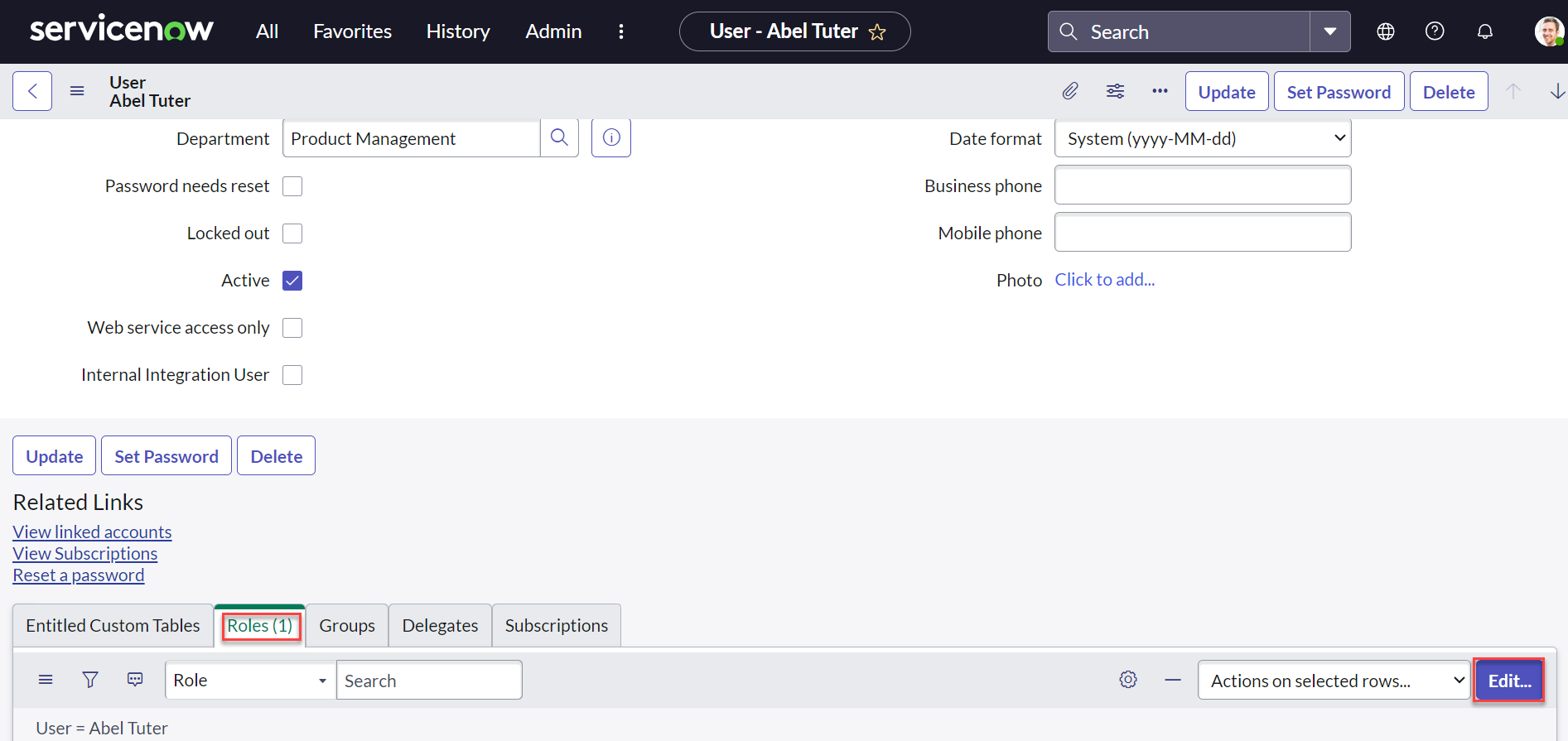Click the paperclip attachments icon
Viewport: 1568px width, 741px height.
point(1070,91)
